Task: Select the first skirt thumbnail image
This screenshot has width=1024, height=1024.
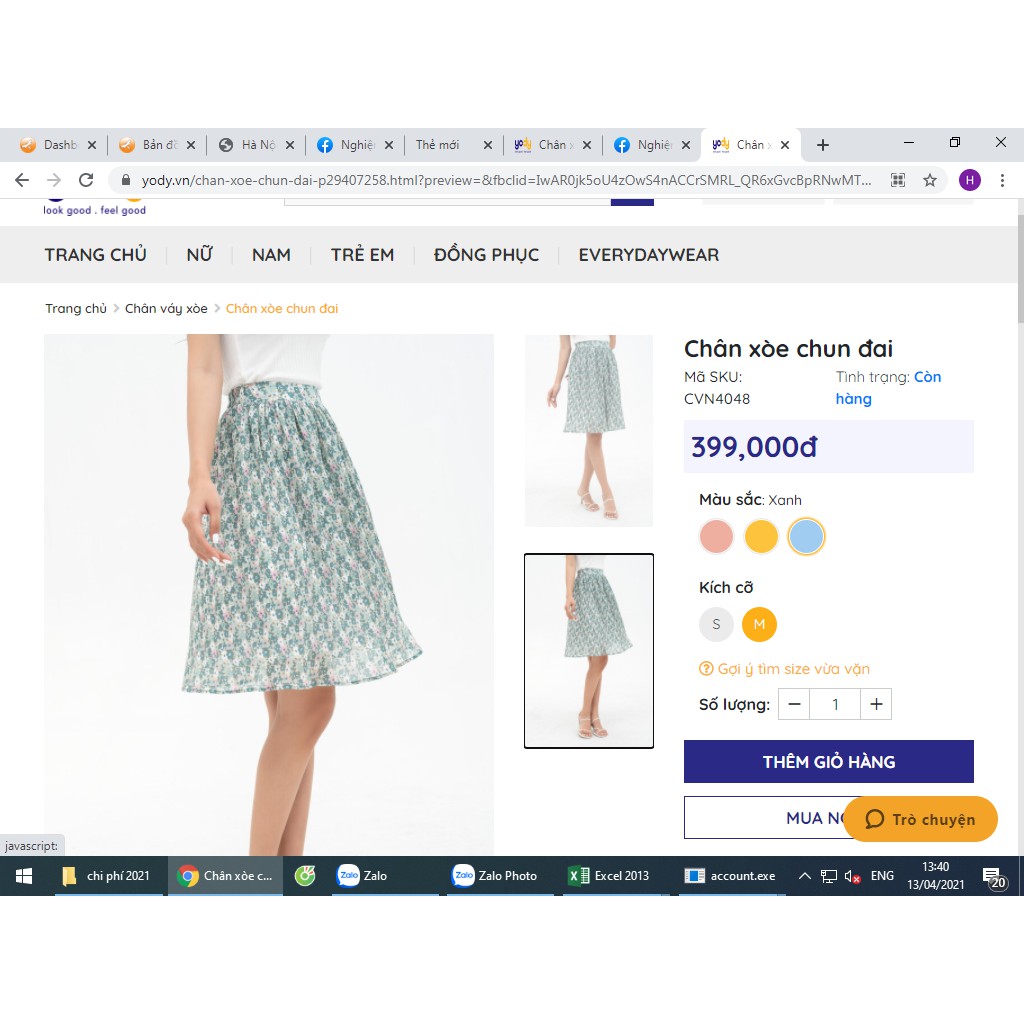Action: 589,430
